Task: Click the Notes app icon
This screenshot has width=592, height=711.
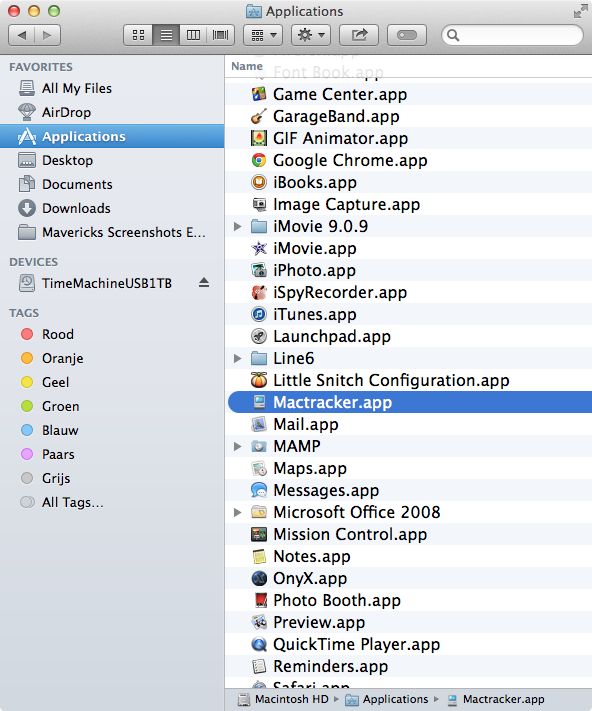Action: (x=259, y=556)
